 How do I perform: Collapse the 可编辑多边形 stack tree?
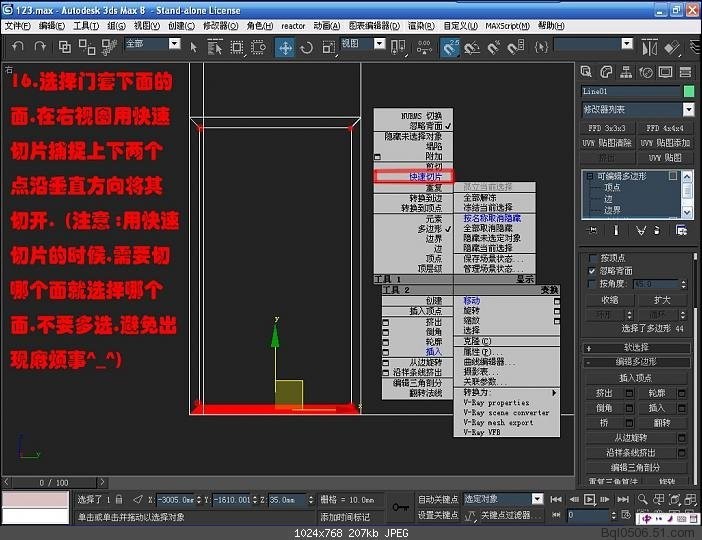coord(590,176)
